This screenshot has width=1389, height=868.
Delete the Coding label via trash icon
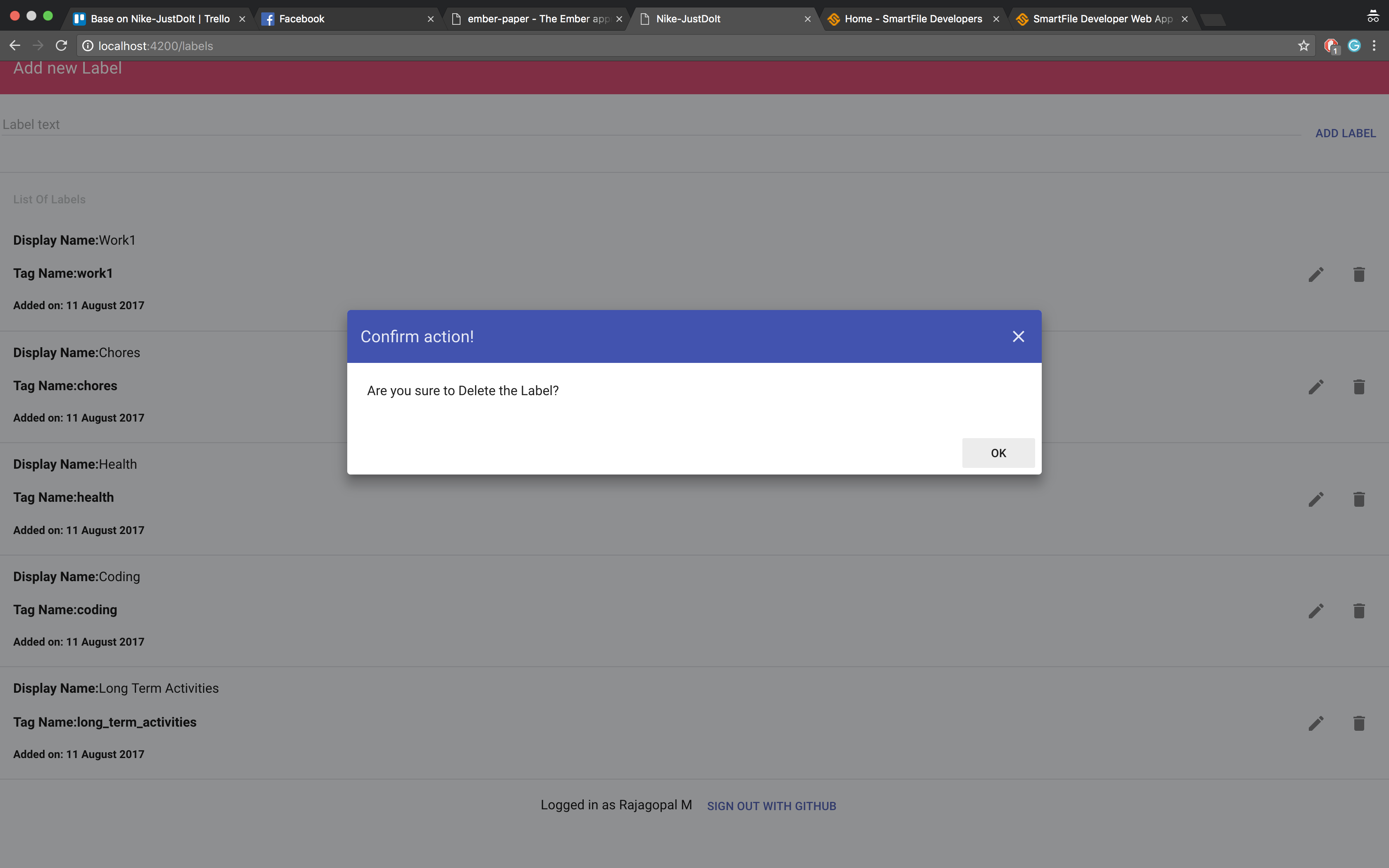[x=1358, y=611]
